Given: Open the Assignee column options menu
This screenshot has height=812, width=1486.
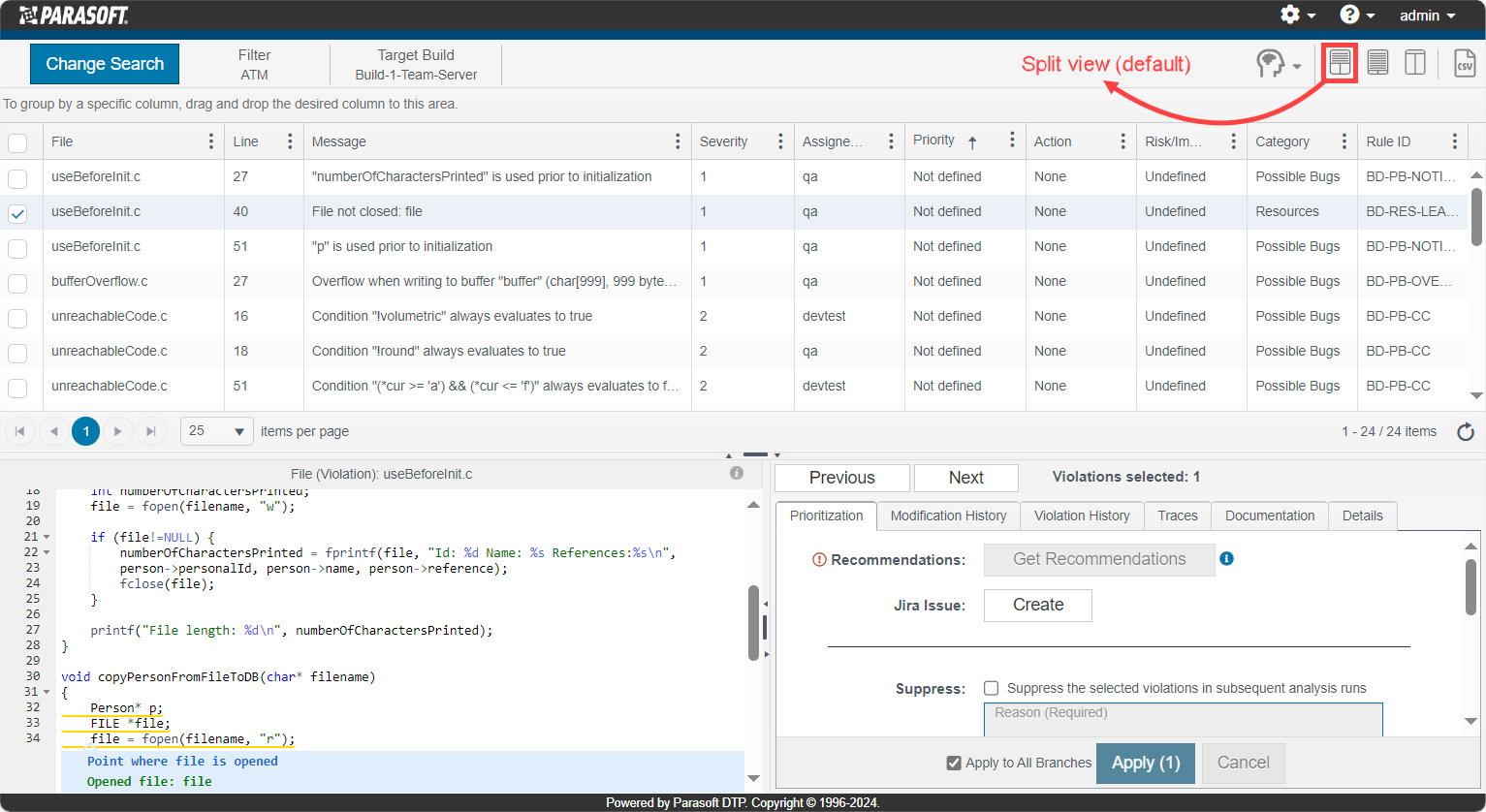Looking at the screenshot, I should click(891, 141).
